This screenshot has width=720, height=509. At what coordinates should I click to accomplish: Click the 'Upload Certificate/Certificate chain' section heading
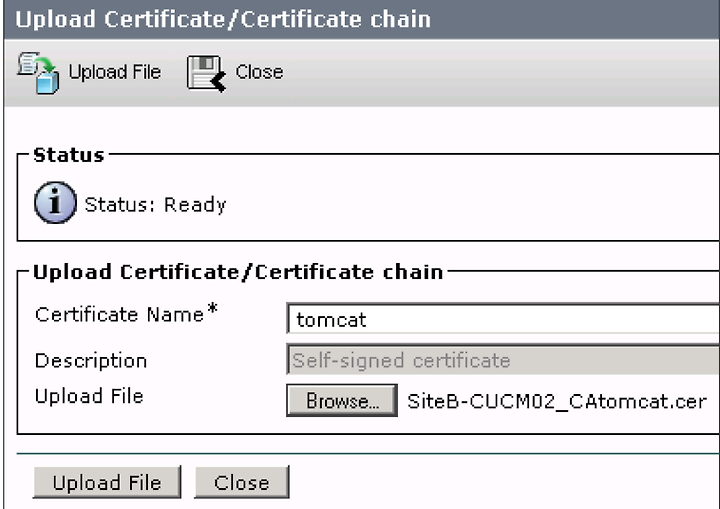click(238, 272)
